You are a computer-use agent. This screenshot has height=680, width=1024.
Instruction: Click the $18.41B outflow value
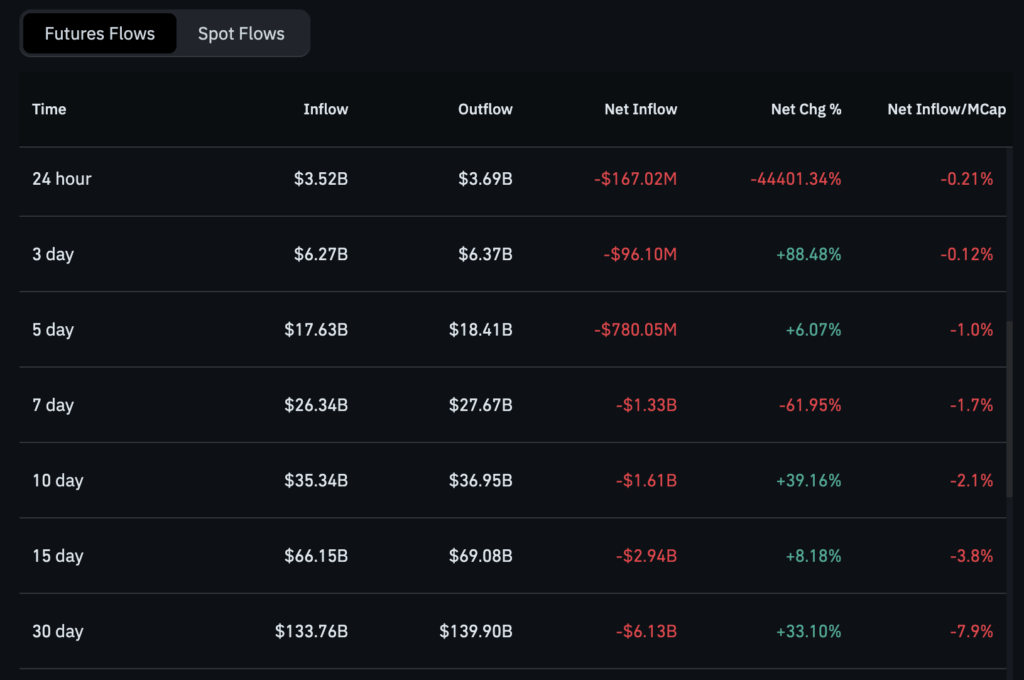tap(481, 330)
